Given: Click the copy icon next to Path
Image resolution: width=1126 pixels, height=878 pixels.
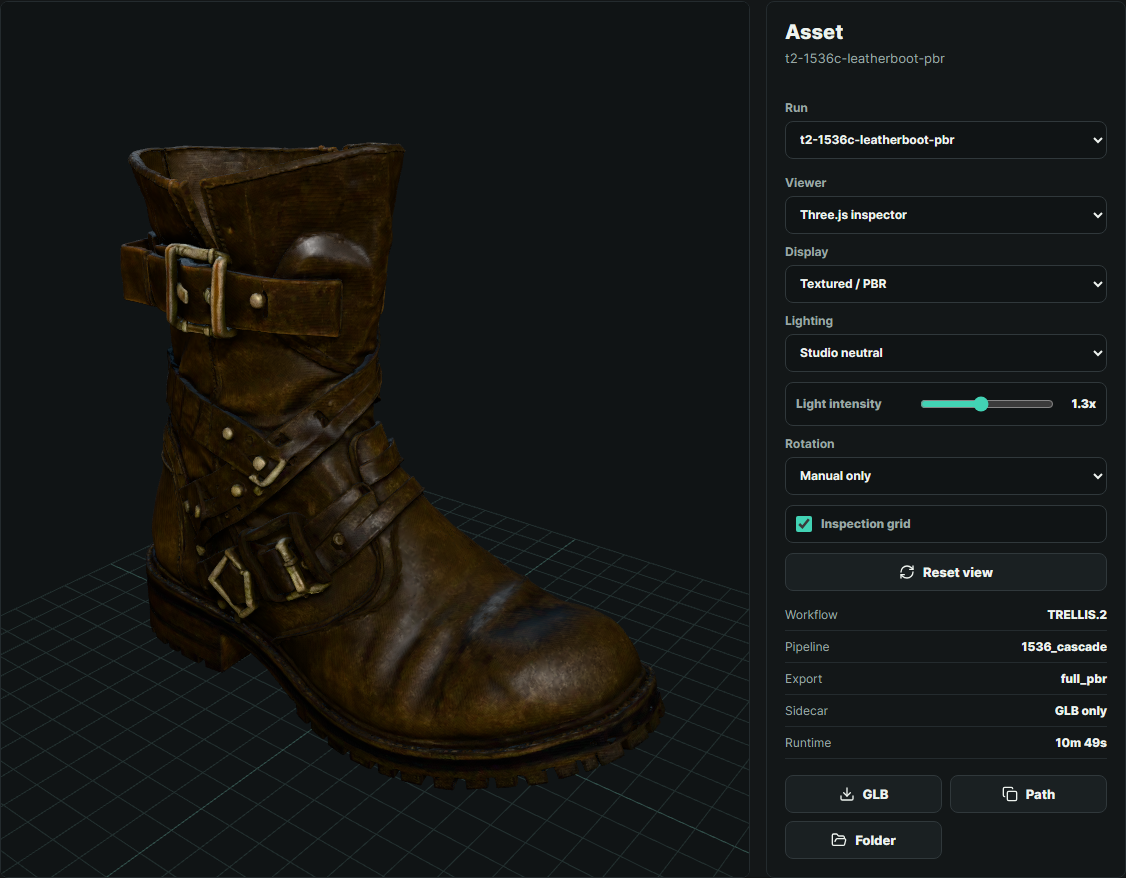Looking at the screenshot, I should (1010, 794).
